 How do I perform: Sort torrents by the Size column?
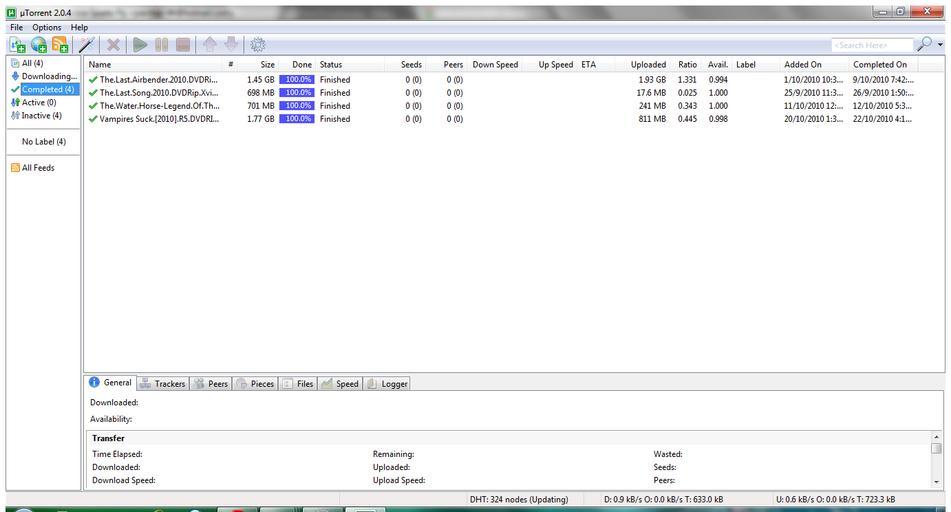click(267, 65)
